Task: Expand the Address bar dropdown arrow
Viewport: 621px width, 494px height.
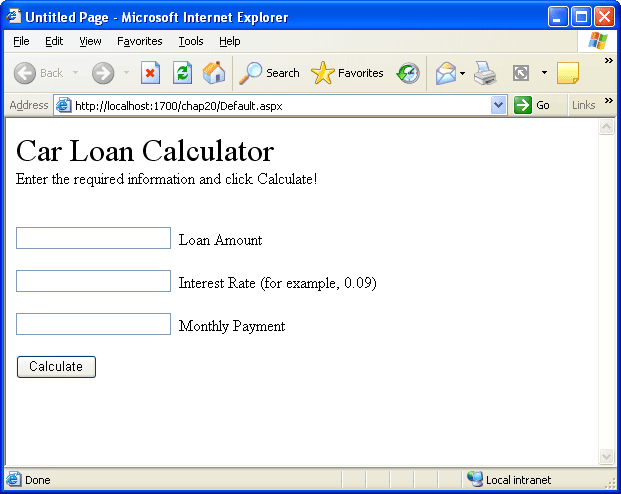Action: (x=499, y=105)
